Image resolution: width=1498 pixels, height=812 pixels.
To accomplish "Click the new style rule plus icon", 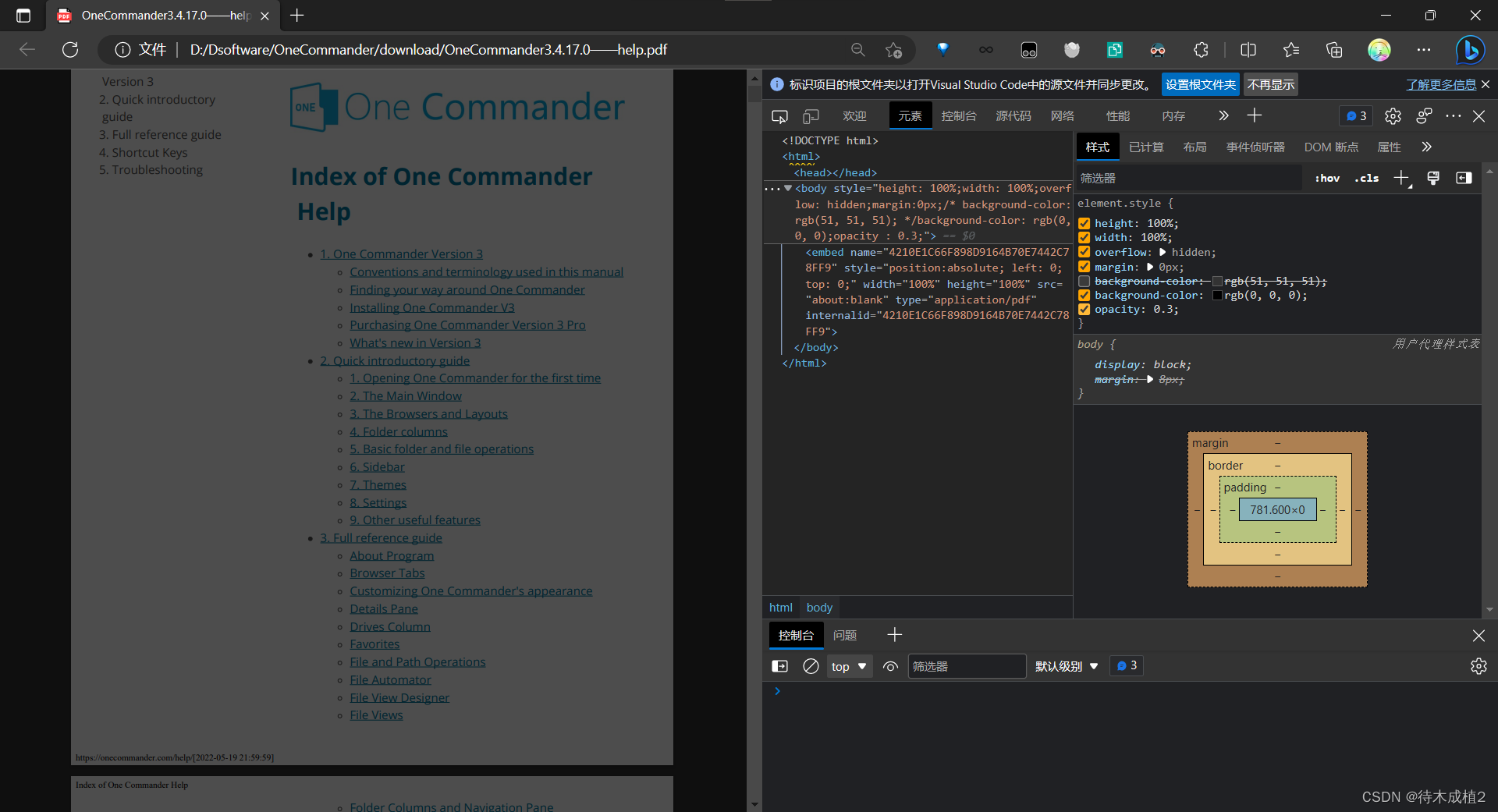I will (x=1402, y=178).
